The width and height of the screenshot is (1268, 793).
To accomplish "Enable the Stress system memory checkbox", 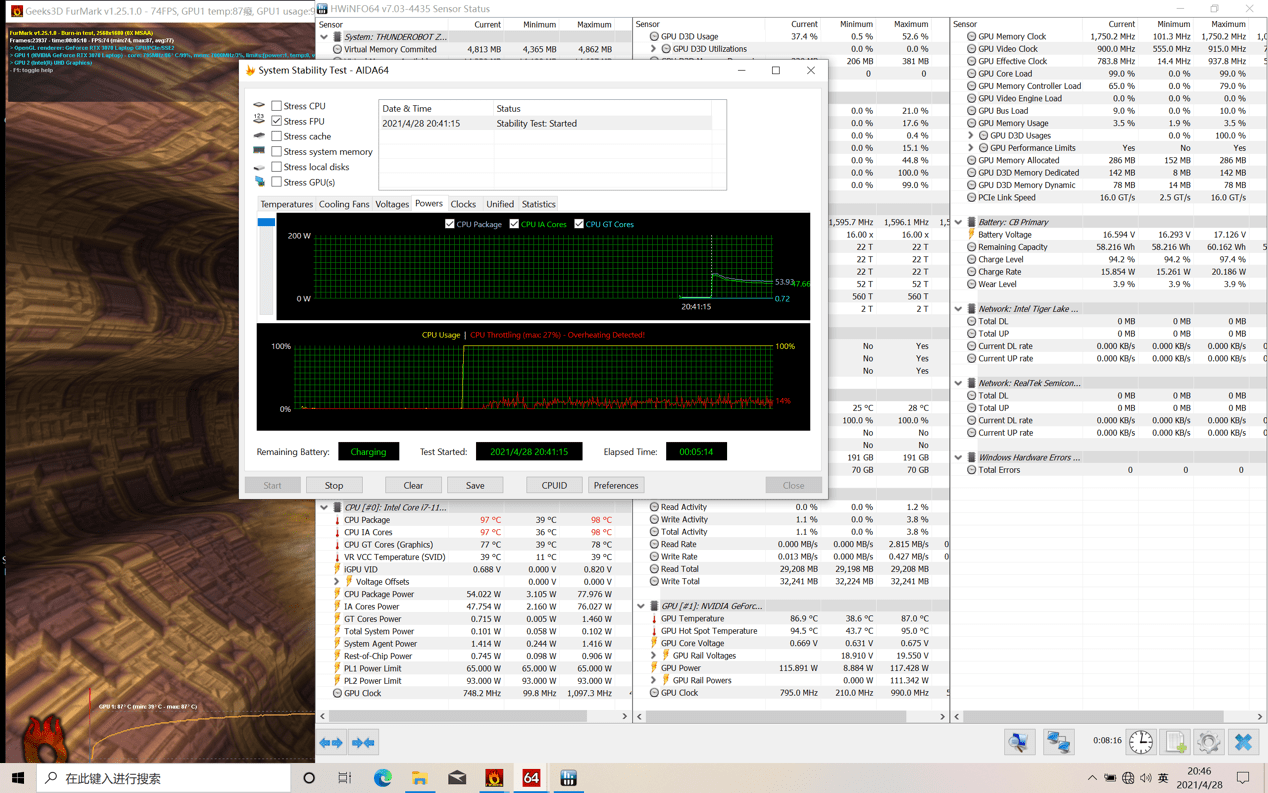I will 277,152.
